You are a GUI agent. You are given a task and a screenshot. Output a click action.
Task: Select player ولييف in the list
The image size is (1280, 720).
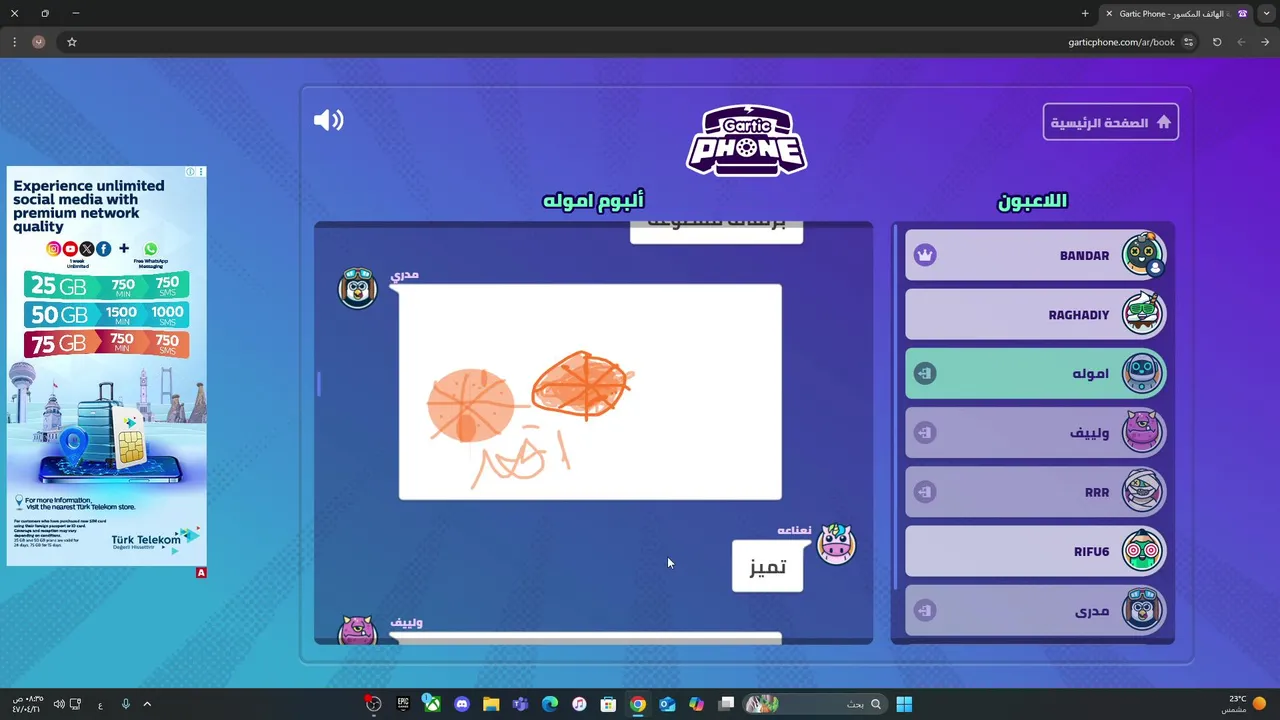click(x=1036, y=432)
